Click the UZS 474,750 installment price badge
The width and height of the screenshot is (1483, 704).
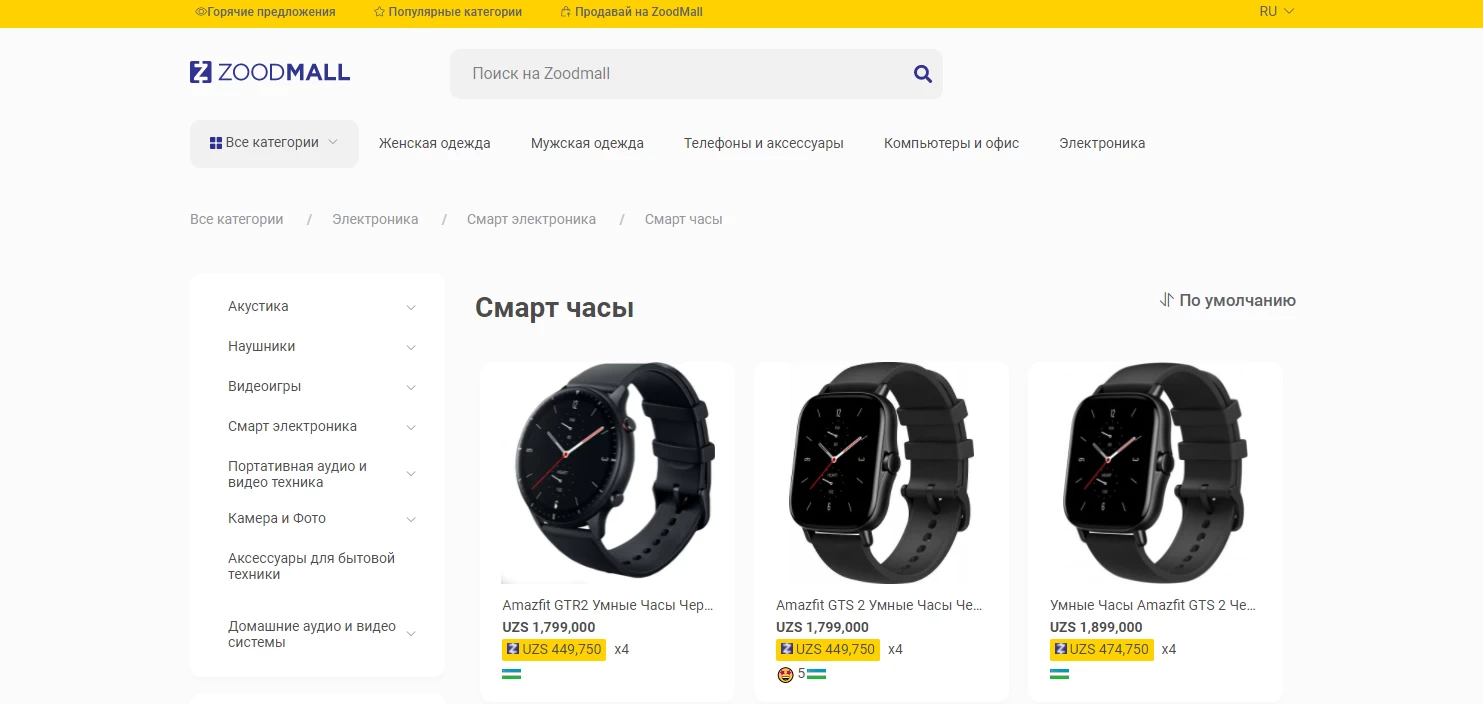click(x=1101, y=650)
